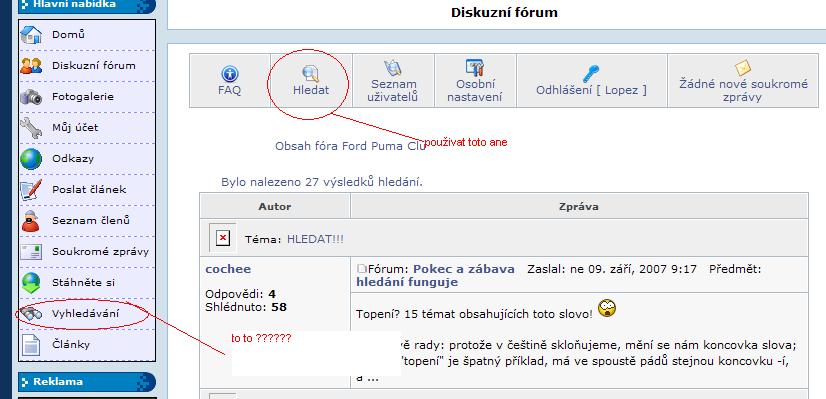Click the topic icon beside Téma: HLEDAT!!!
This screenshot has width=826, height=399.
click(223, 238)
